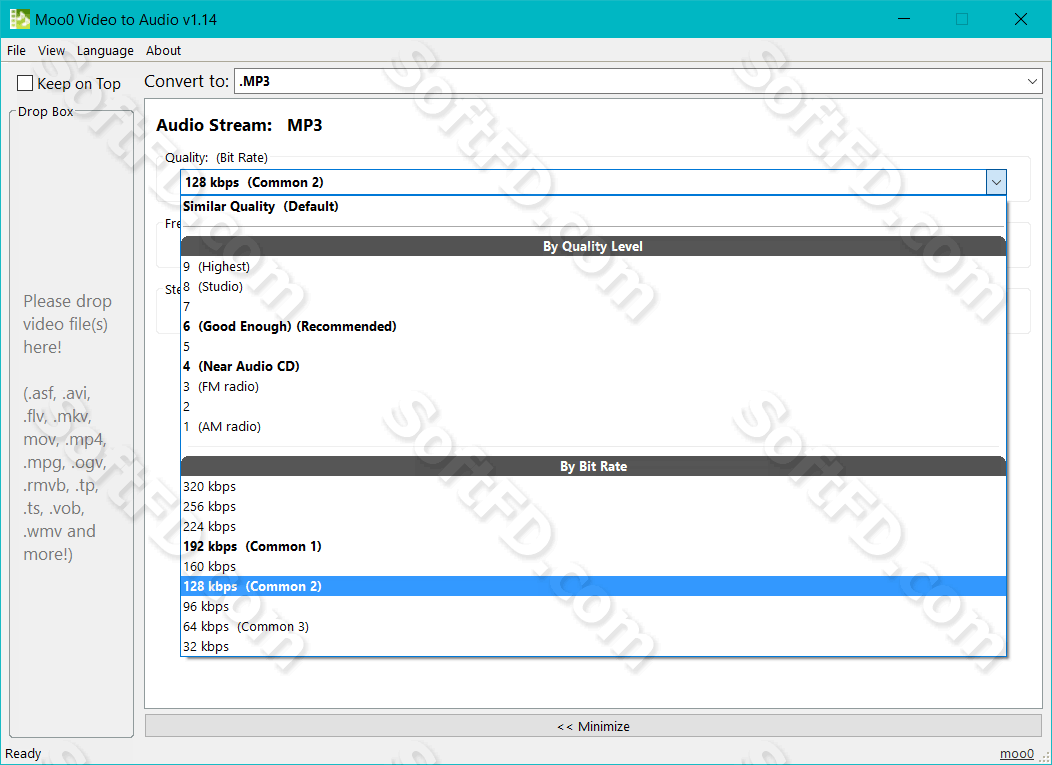Screen dimensions: 1052x765
Task: Select quality level 5
Action: click(594, 347)
